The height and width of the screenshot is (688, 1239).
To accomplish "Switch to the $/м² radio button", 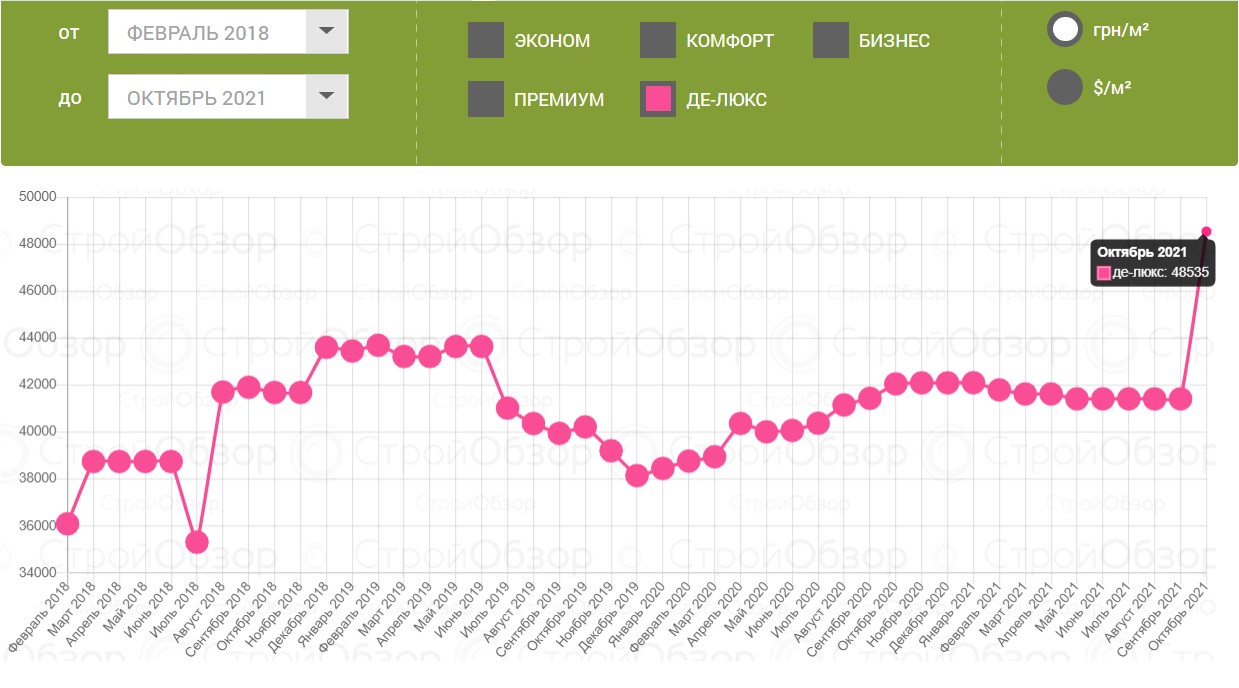I will pos(1065,87).
